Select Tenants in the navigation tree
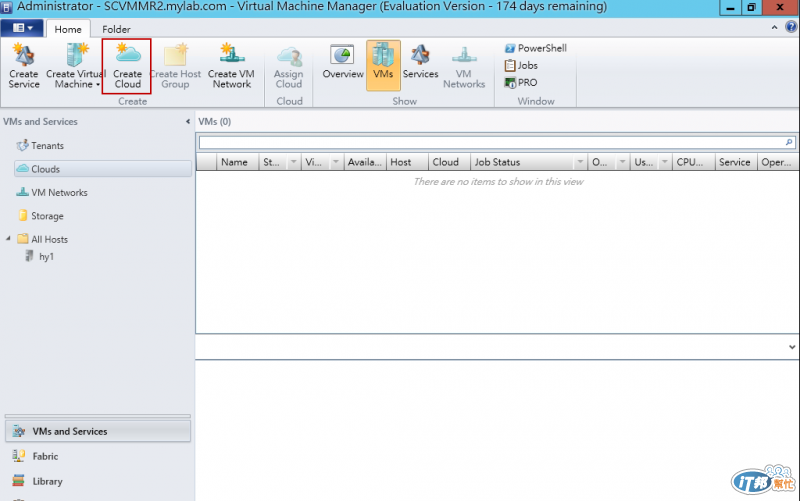 40,146
